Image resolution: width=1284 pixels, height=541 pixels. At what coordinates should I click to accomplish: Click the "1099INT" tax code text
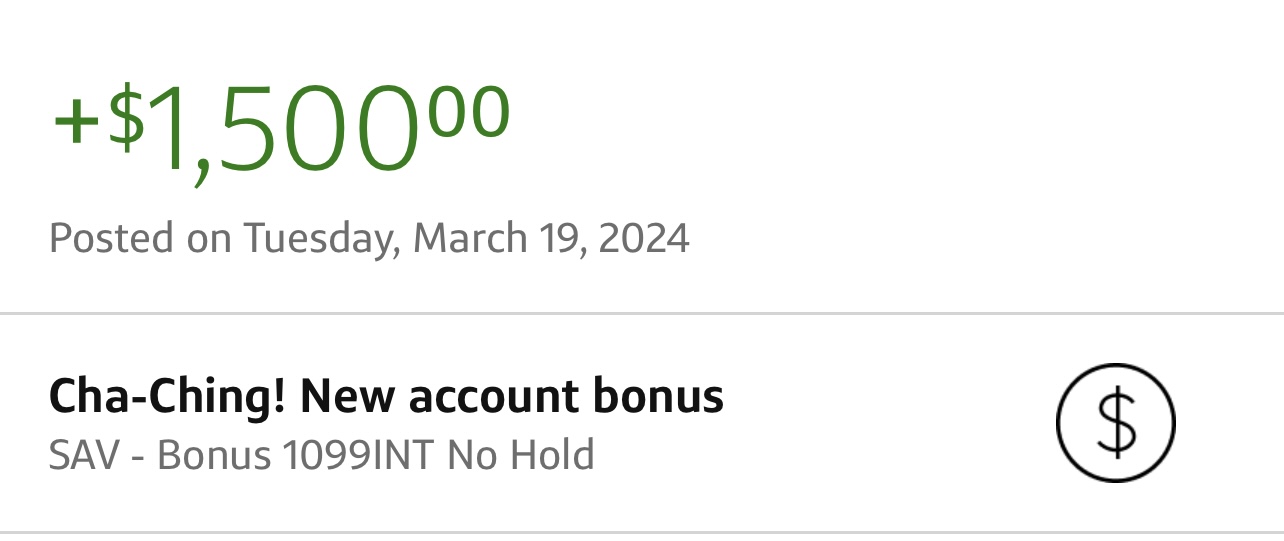[358, 456]
